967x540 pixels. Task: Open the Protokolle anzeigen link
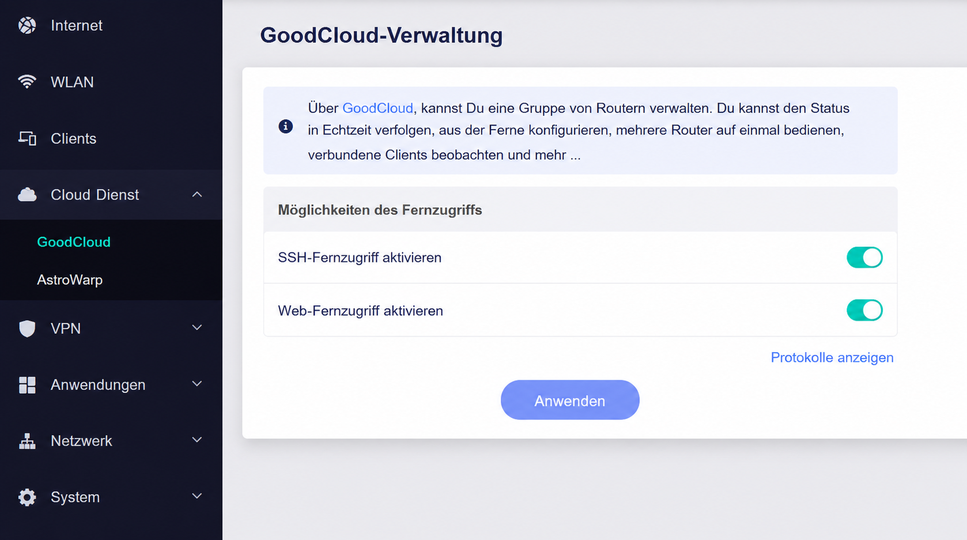click(x=832, y=358)
